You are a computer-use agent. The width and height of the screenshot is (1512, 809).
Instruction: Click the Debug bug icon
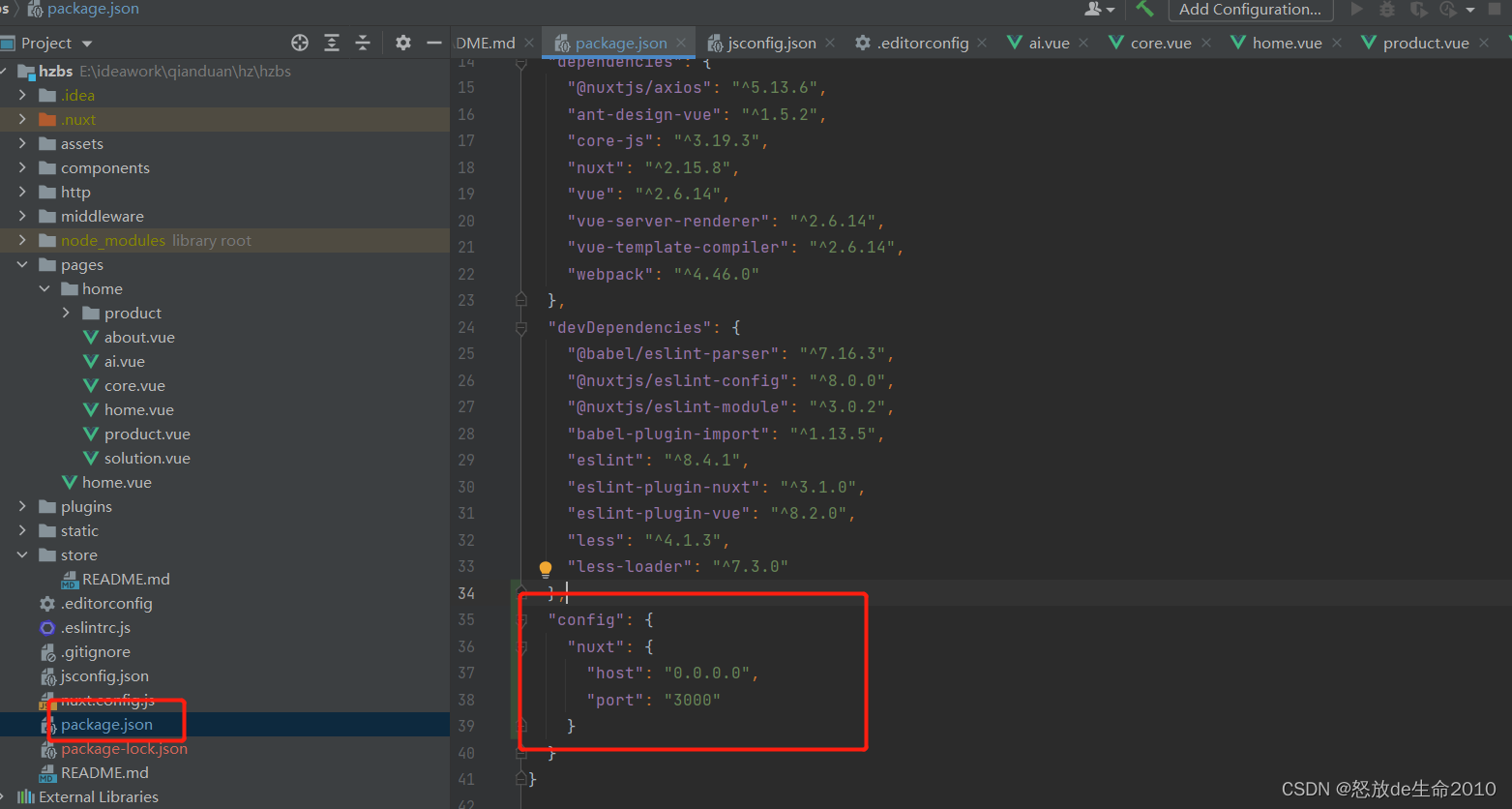pyautogui.click(x=1387, y=9)
